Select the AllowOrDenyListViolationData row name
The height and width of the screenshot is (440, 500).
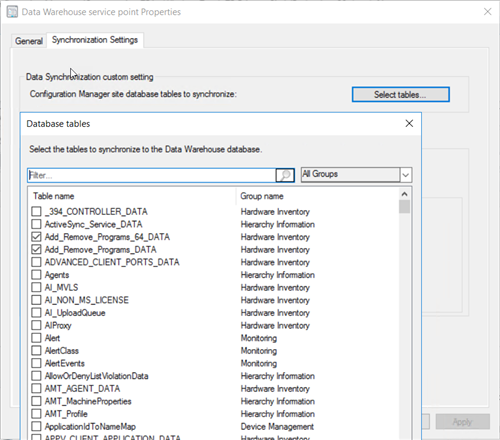coord(97,376)
